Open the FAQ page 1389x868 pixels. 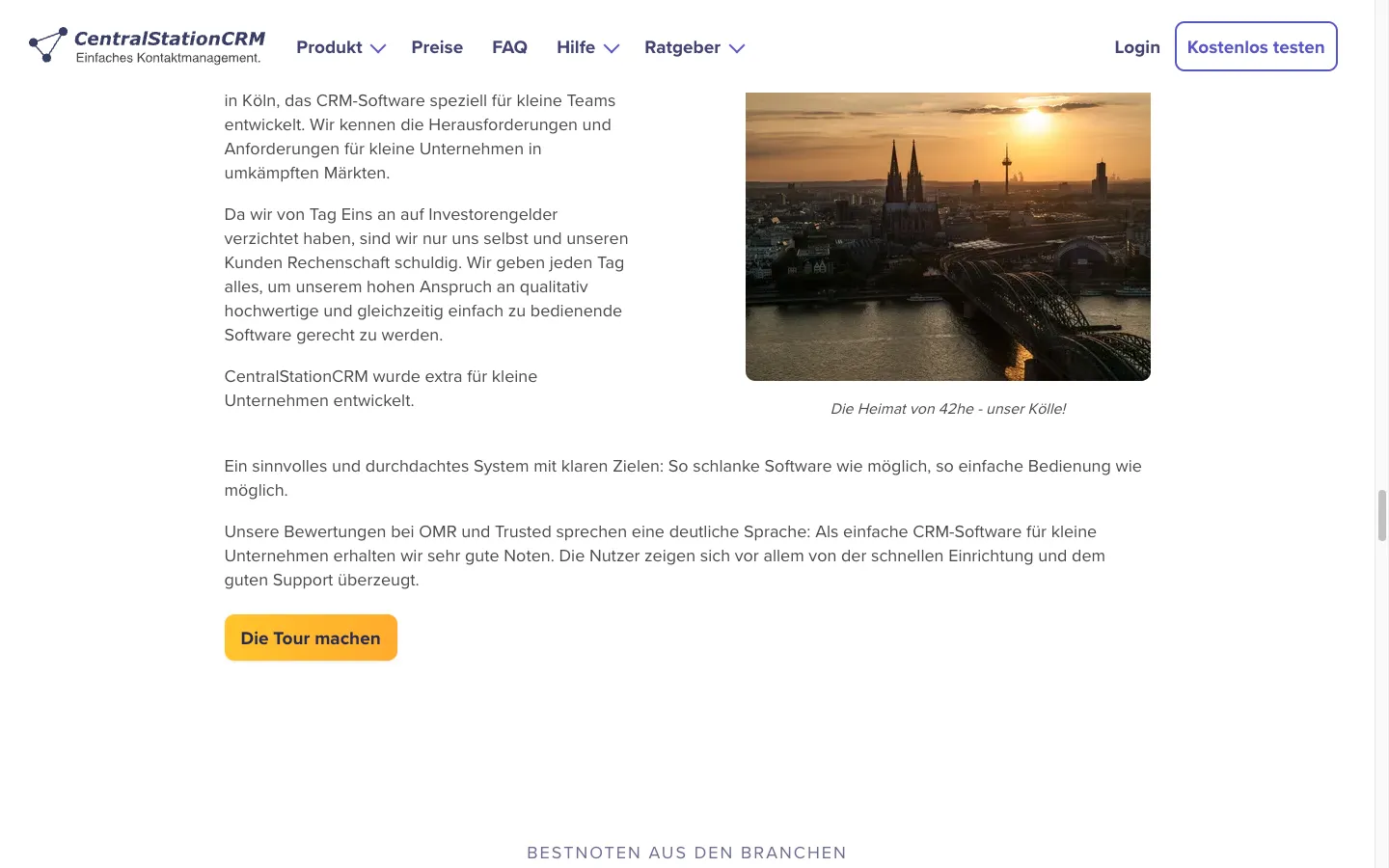[509, 47]
